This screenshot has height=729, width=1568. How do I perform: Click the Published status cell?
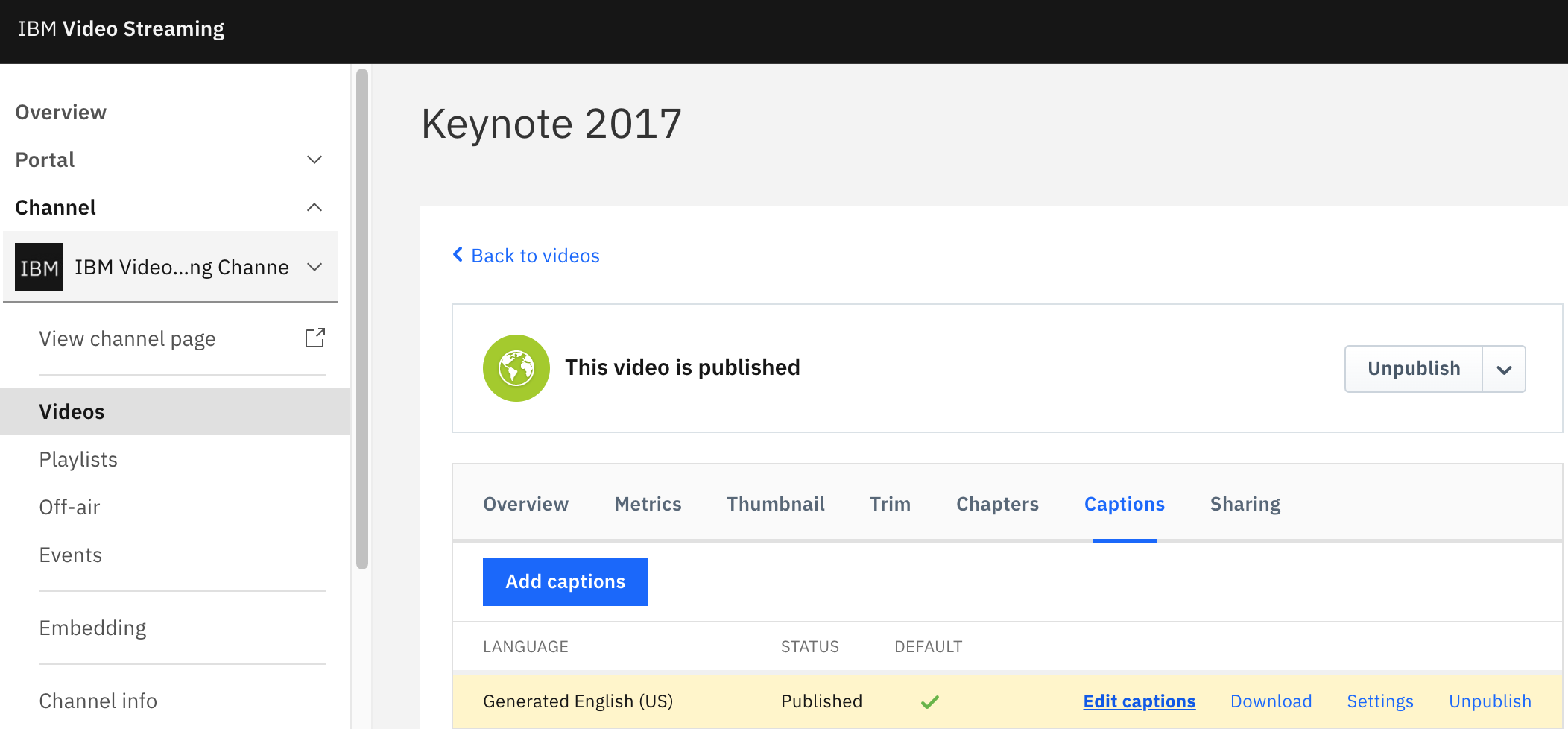(821, 701)
